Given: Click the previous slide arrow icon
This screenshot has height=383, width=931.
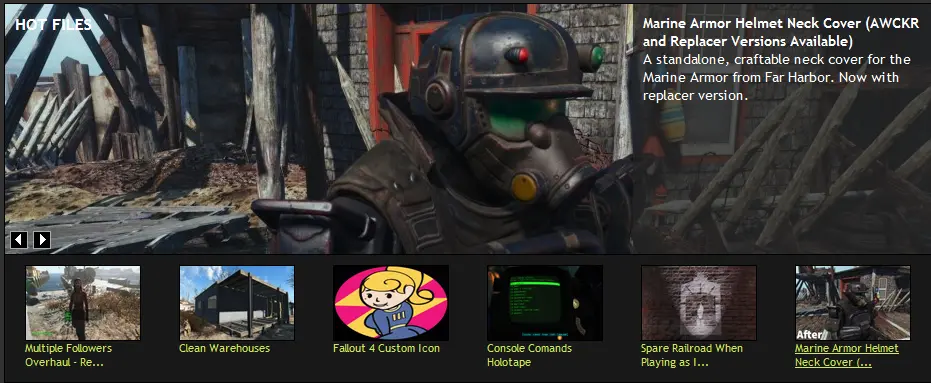Looking at the screenshot, I should point(19,240).
